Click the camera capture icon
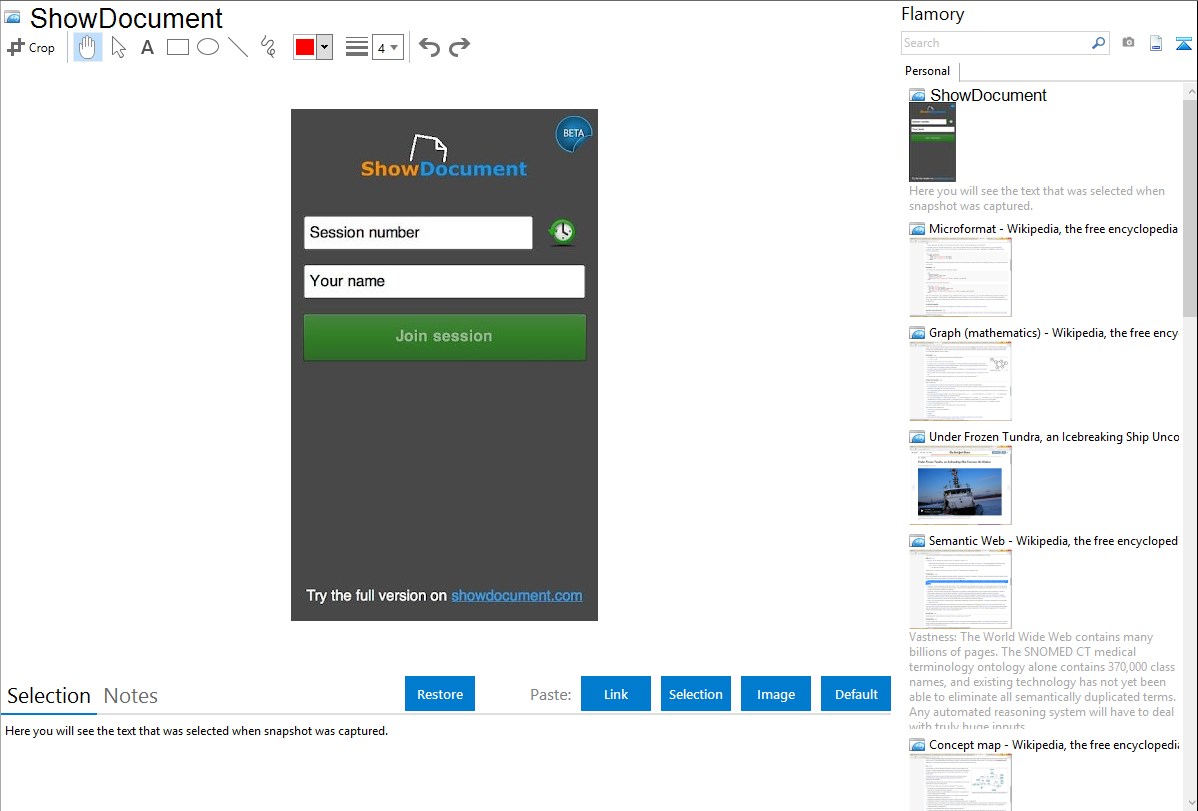Screen dimensions: 1198x811 pyautogui.click(x=1128, y=42)
